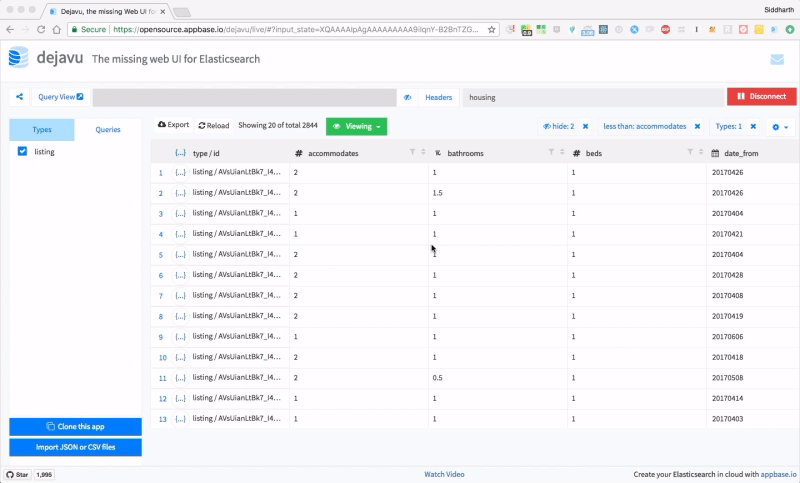Go back in the browser
This screenshot has height=483, width=800.
(x=10, y=30)
